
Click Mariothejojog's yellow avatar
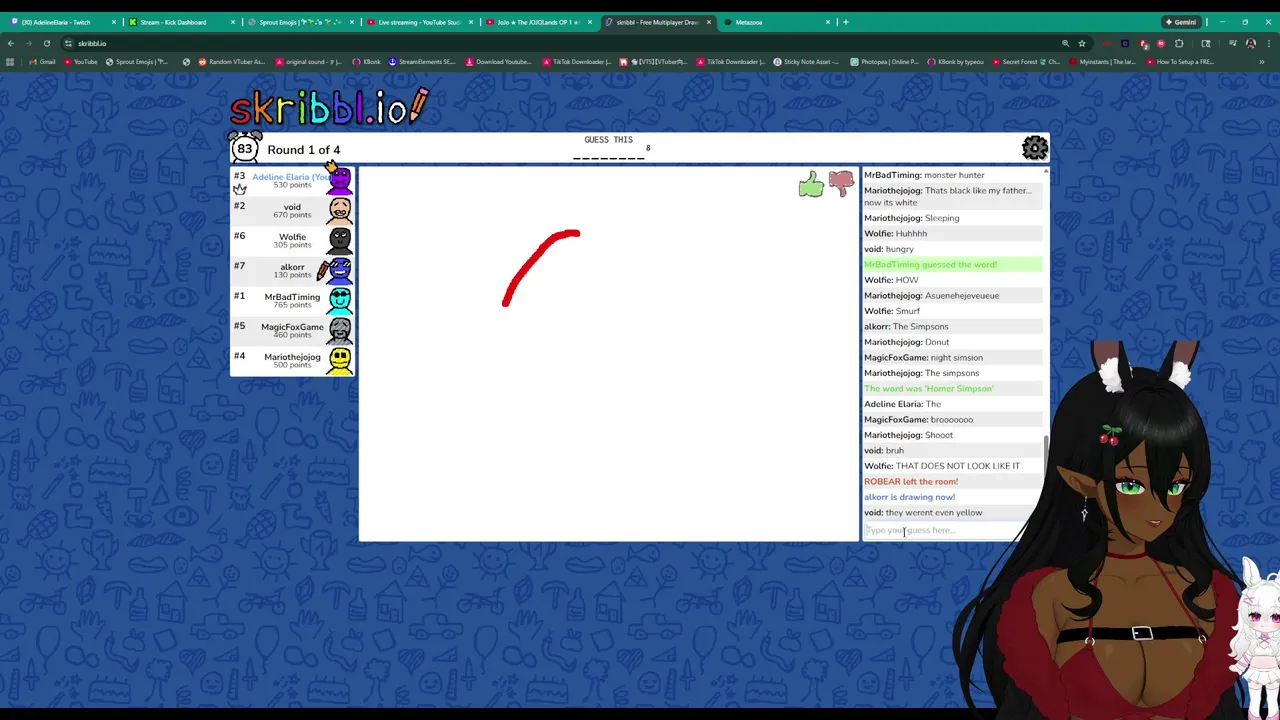(x=340, y=360)
